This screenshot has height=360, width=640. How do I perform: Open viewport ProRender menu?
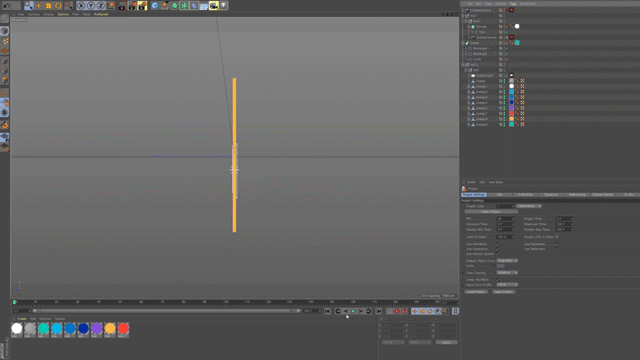click(x=101, y=14)
